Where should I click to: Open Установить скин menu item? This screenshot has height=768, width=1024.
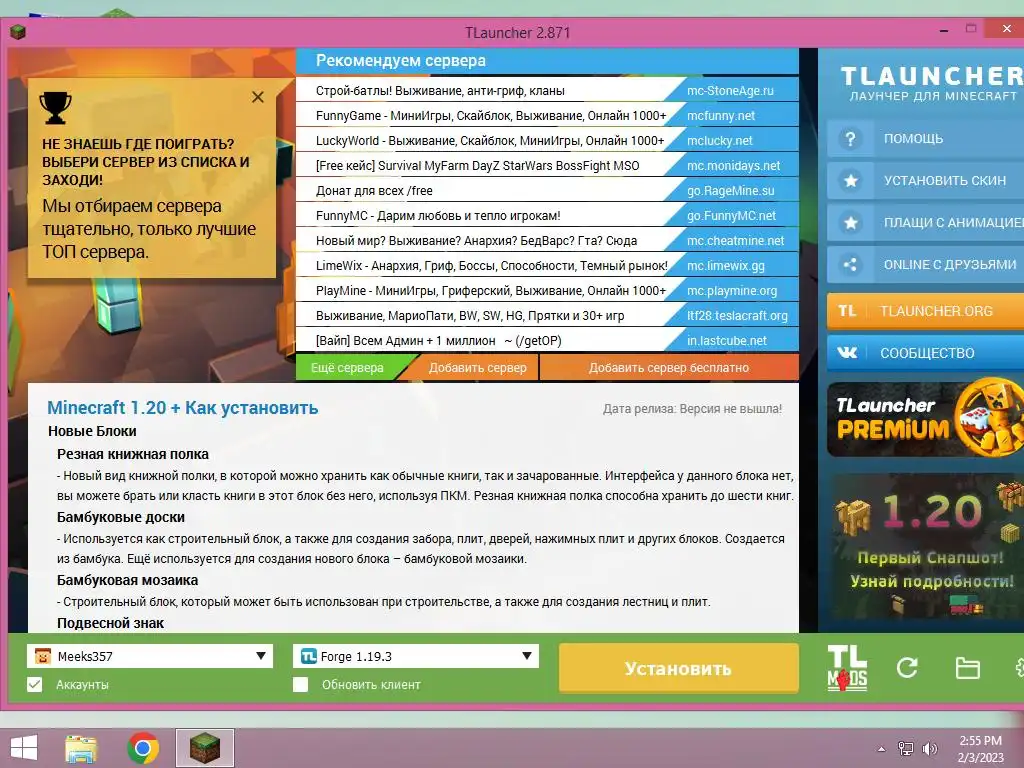point(925,181)
